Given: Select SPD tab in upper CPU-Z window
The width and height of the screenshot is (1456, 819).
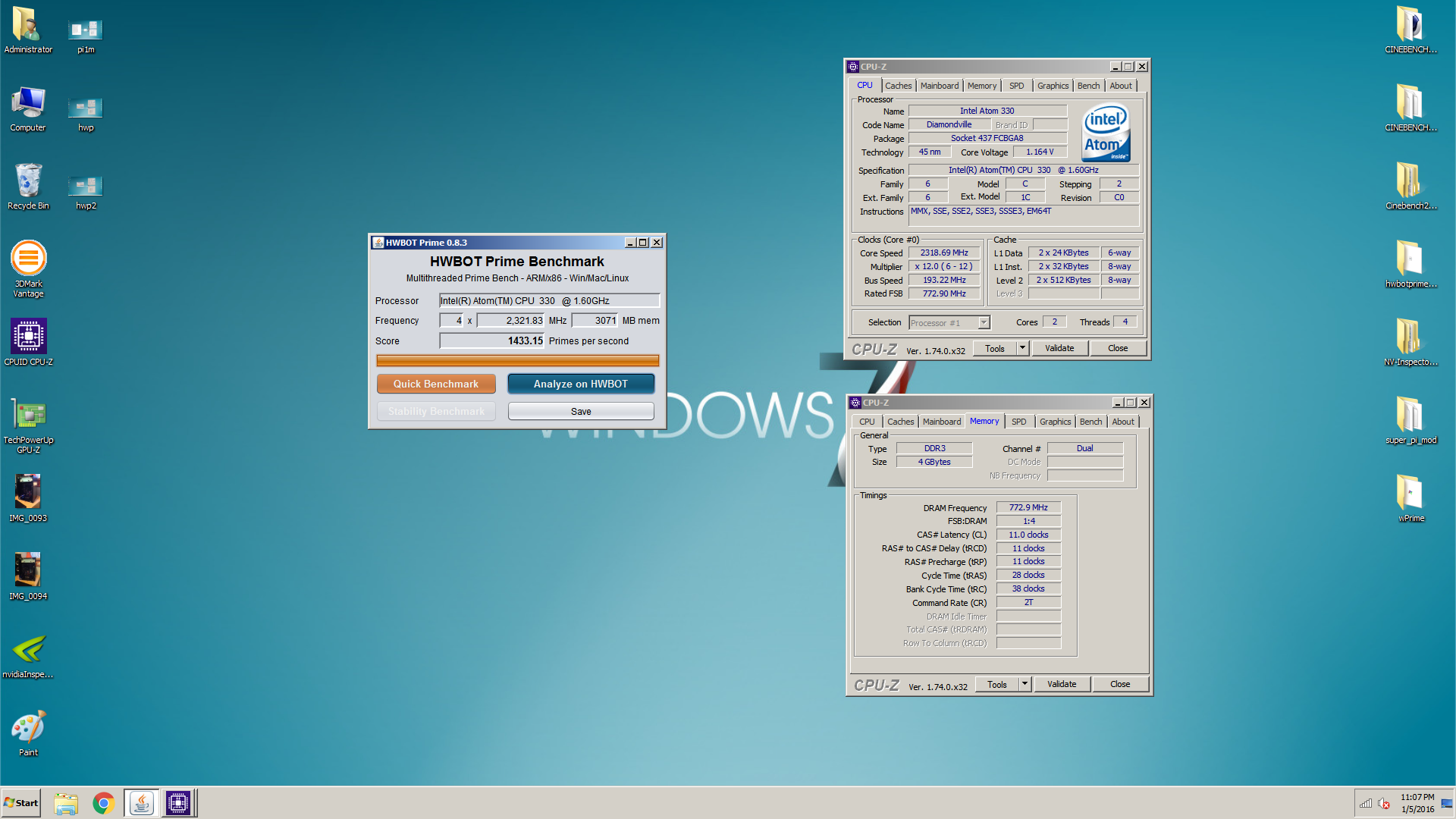Looking at the screenshot, I should point(1017,86).
